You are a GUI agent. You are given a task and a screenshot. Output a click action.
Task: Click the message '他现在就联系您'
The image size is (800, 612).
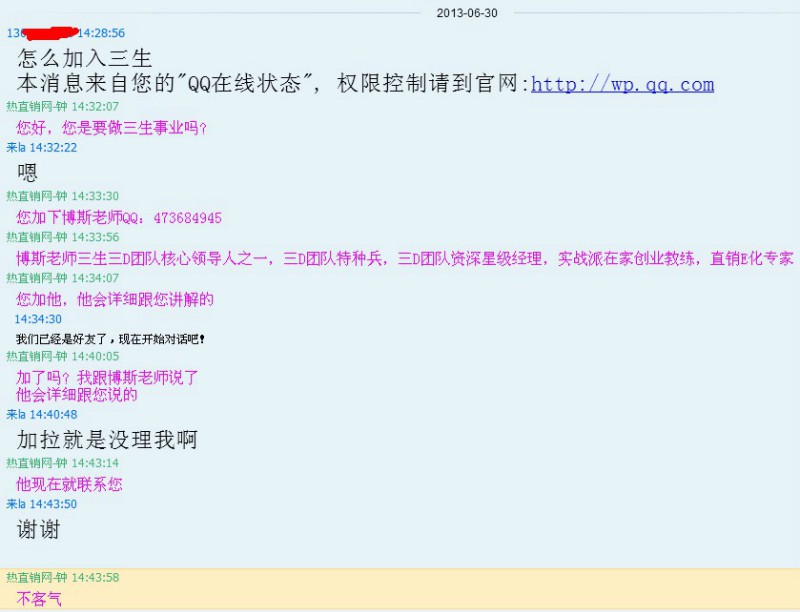coord(69,484)
